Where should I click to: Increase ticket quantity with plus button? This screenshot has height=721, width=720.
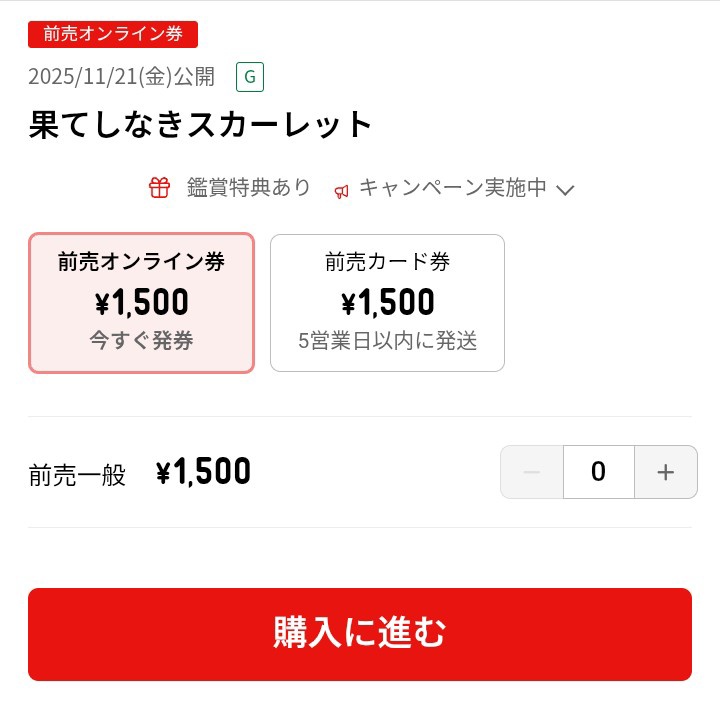666,472
